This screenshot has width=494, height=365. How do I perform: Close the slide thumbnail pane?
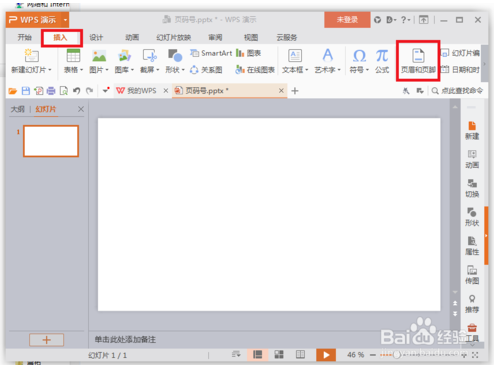[x=81, y=109]
